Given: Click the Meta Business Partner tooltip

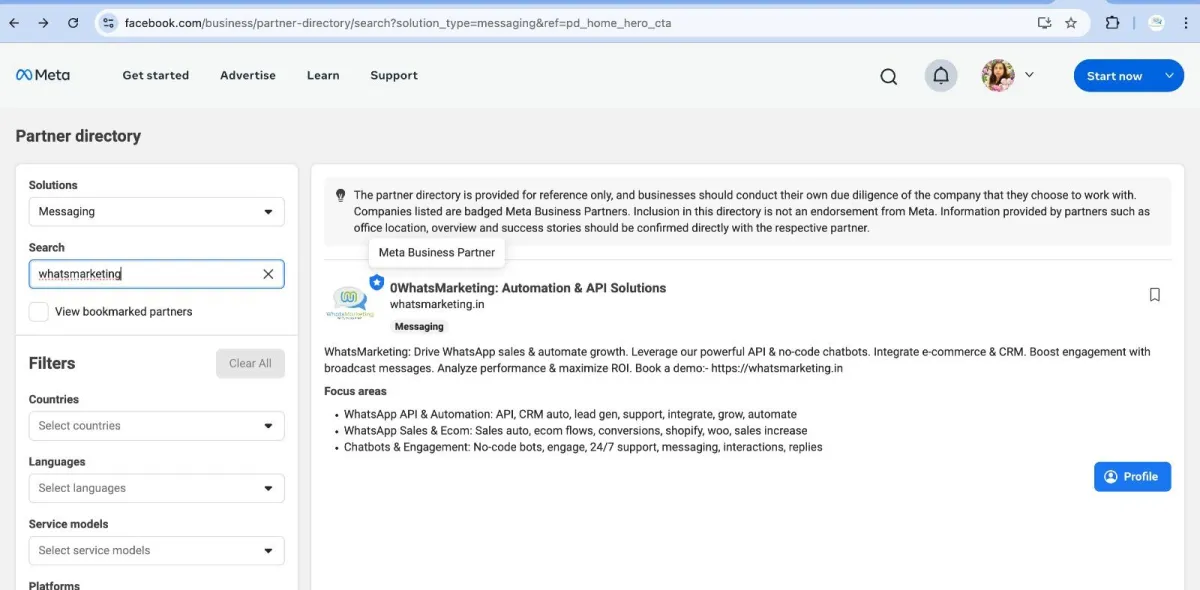Looking at the screenshot, I should [x=437, y=252].
